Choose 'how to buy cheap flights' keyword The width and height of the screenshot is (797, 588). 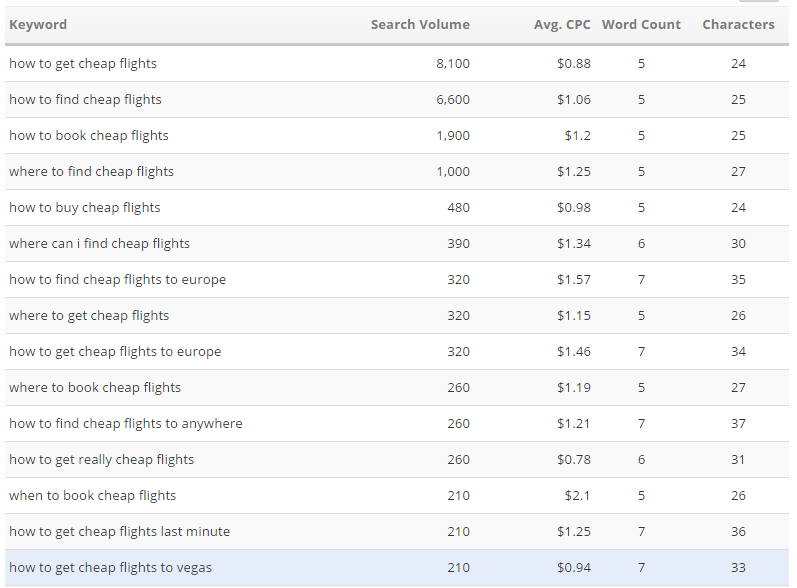[x=85, y=208]
